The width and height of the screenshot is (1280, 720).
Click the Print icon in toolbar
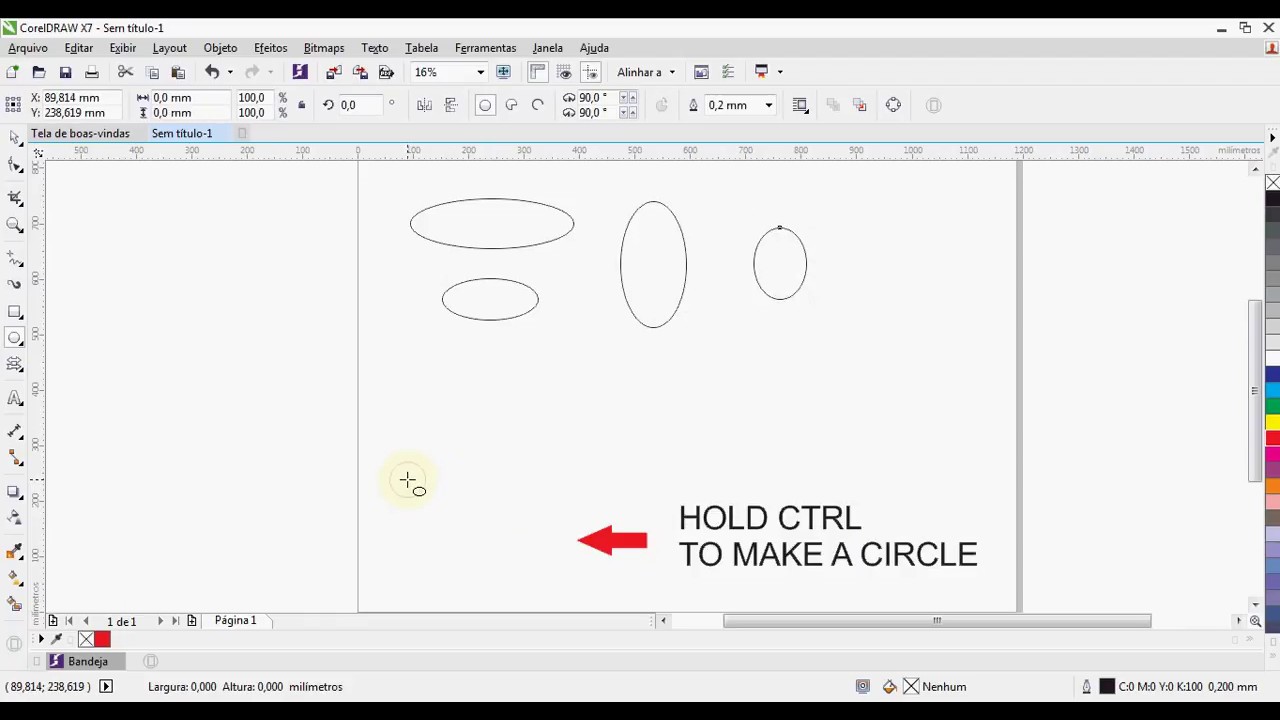point(91,72)
